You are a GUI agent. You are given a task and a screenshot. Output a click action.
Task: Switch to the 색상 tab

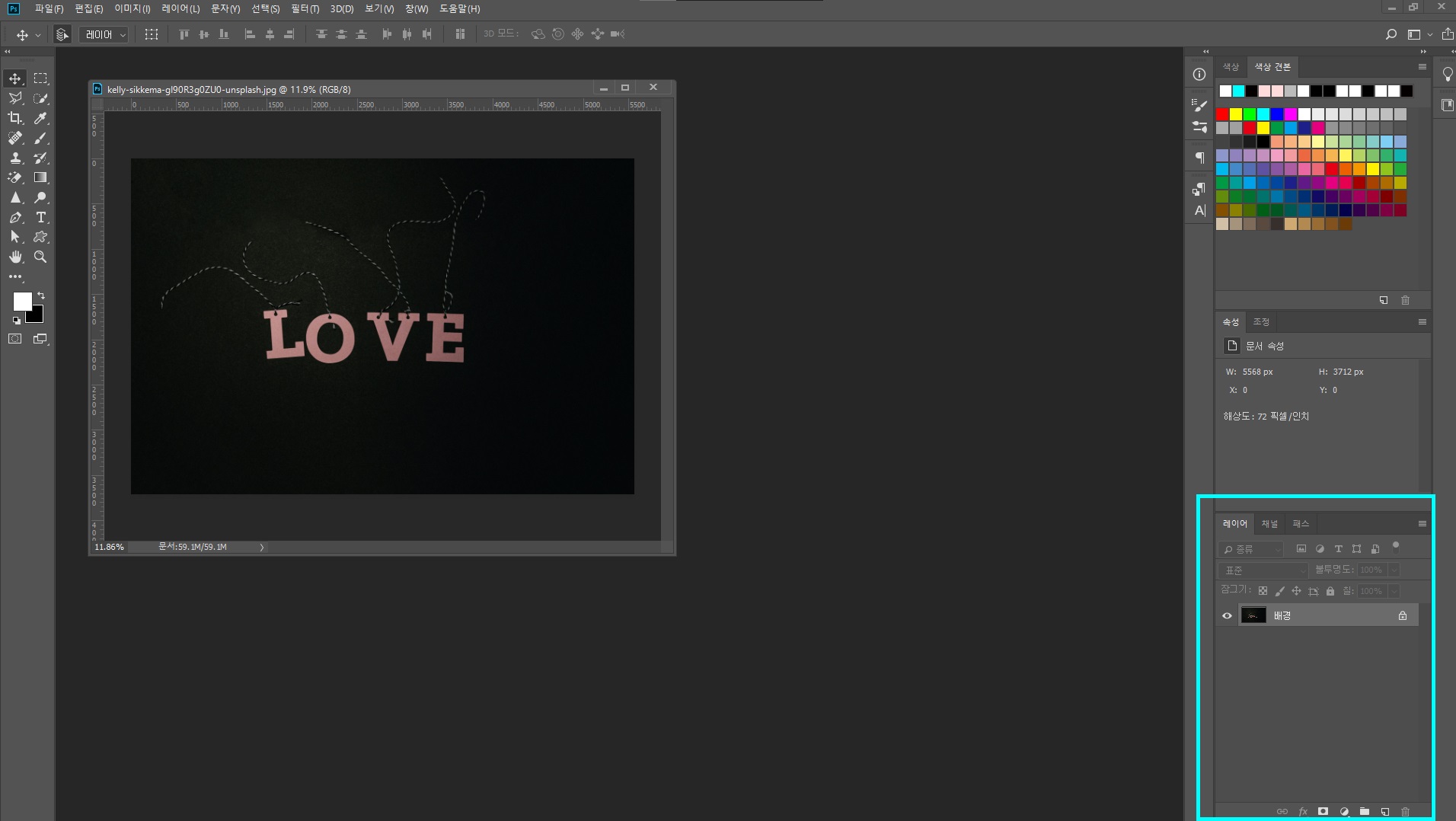click(x=1231, y=67)
